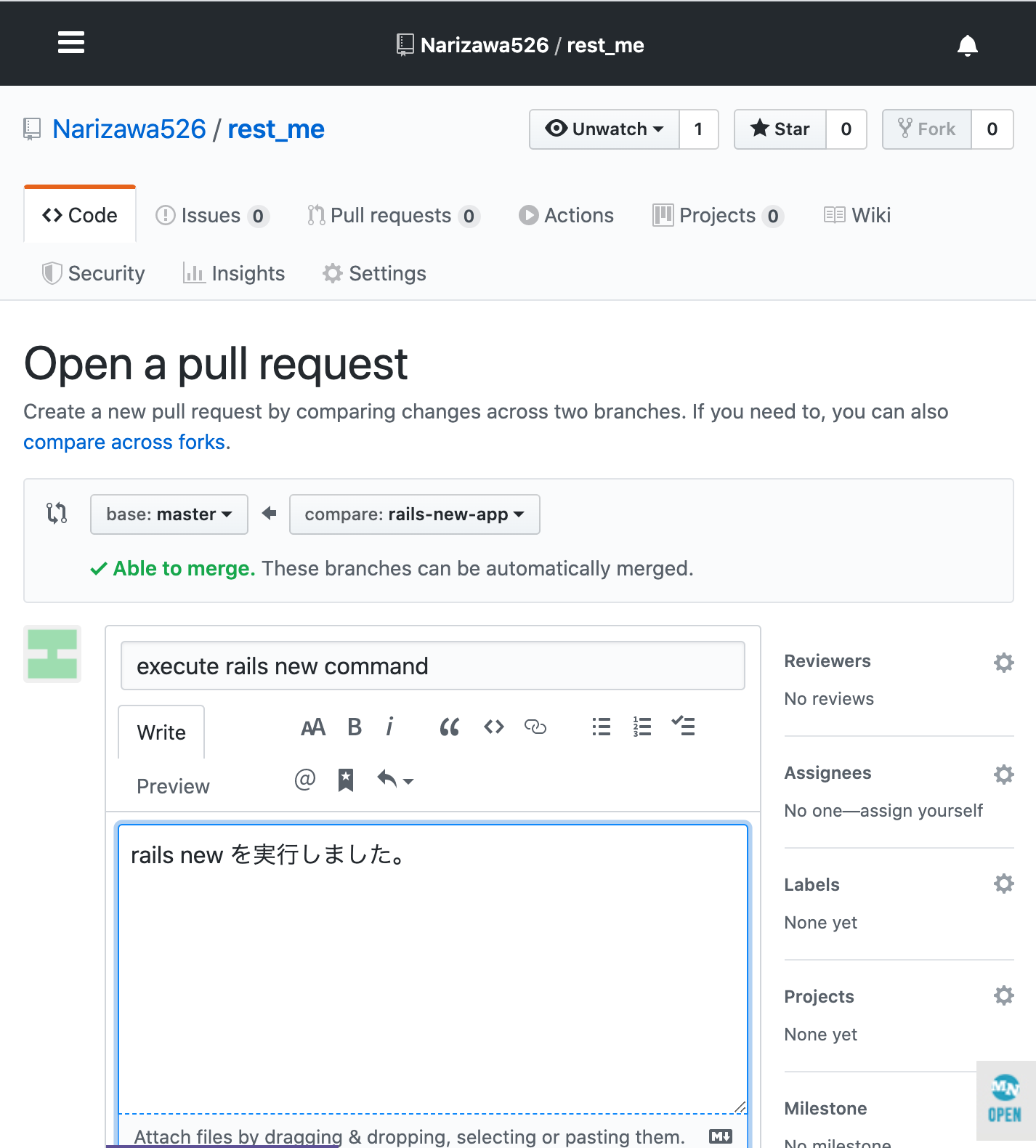Click the Fork button
The height and width of the screenshot is (1148, 1036).
tap(927, 129)
